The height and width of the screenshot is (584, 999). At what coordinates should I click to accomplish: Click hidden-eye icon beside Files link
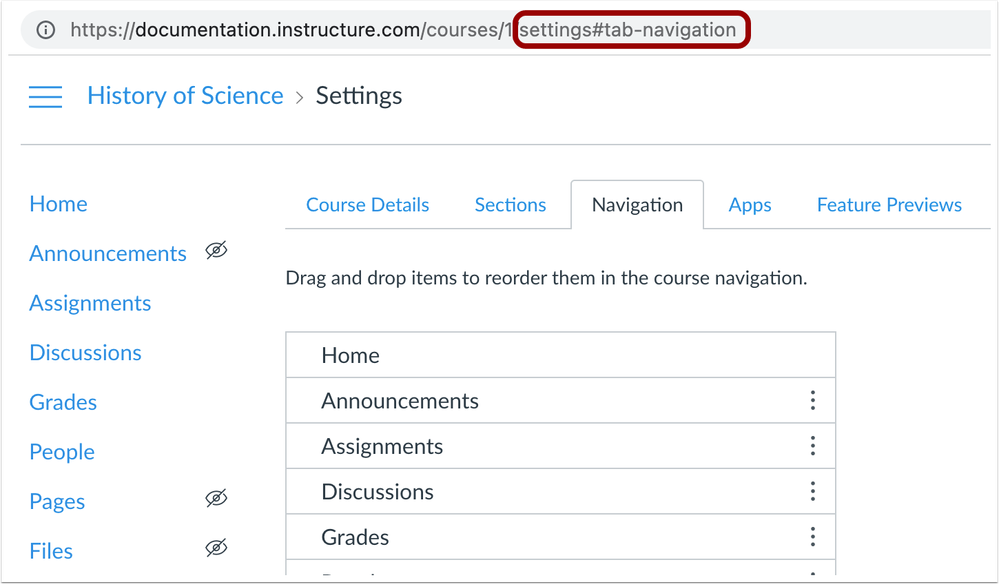click(x=216, y=548)
